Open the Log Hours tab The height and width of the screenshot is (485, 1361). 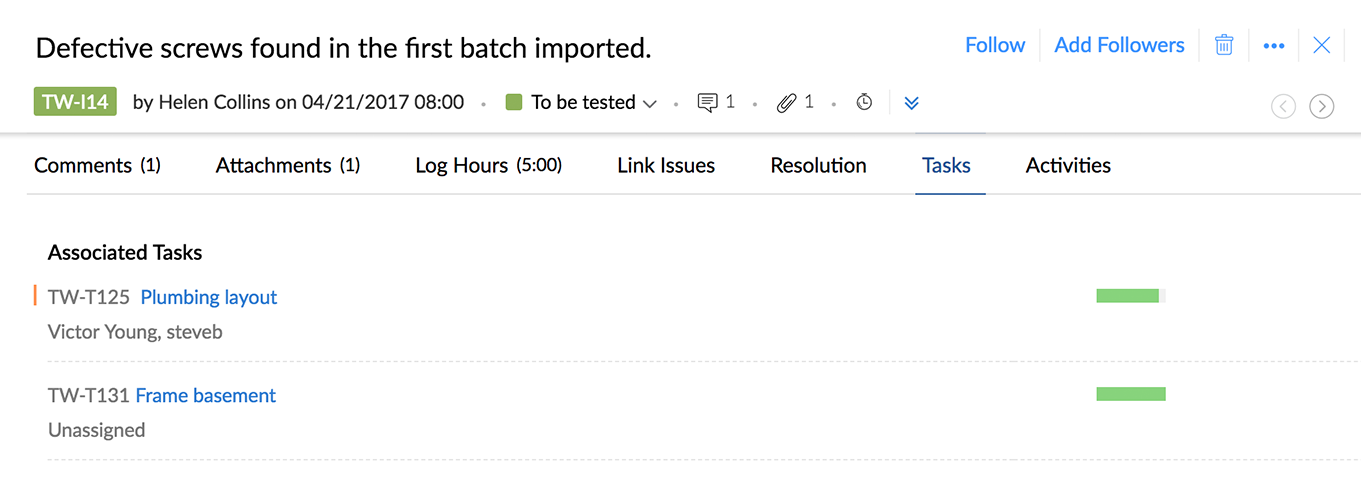[x=488, y=165]
